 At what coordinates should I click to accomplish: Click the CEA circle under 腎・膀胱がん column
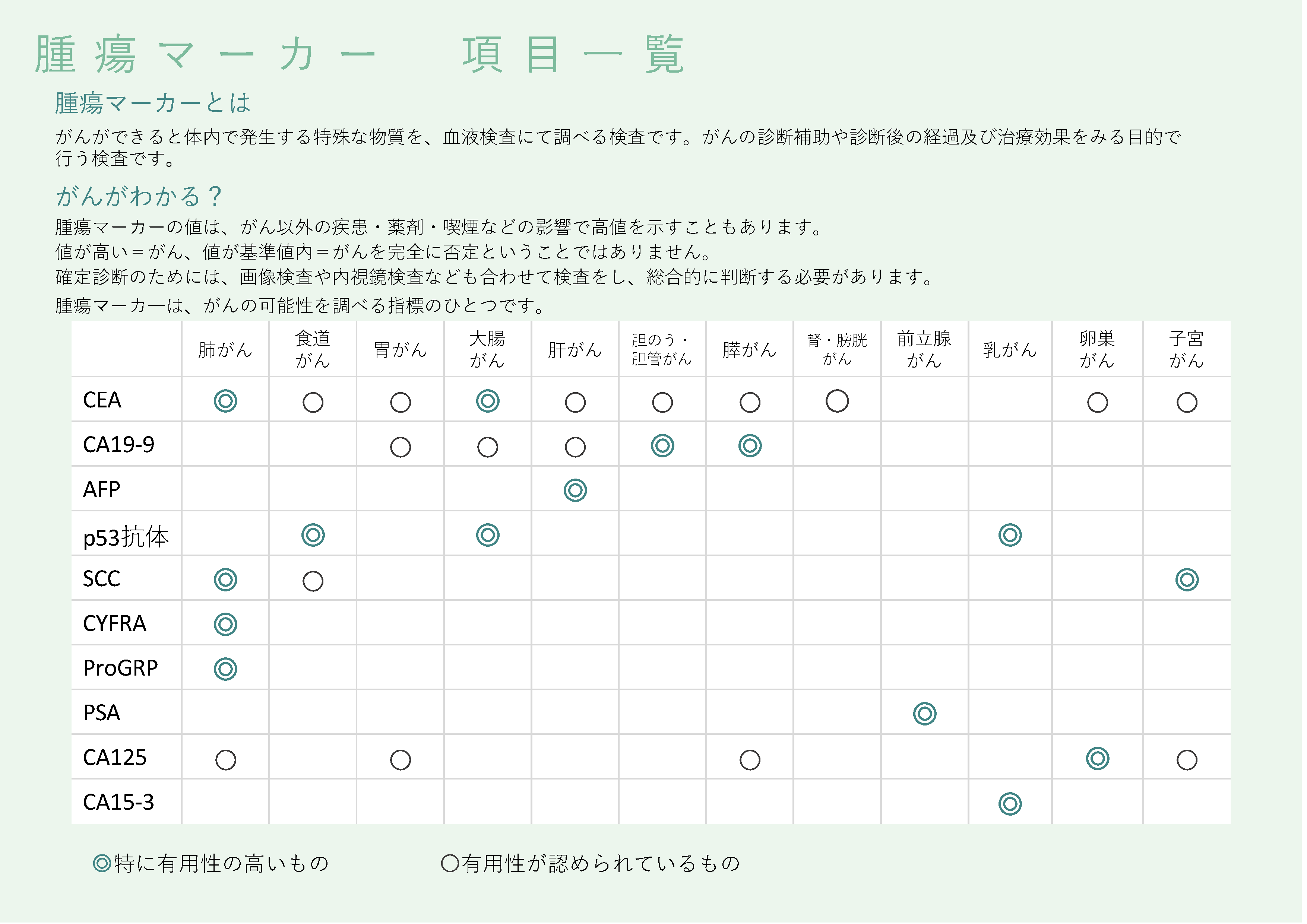point(838,401)
